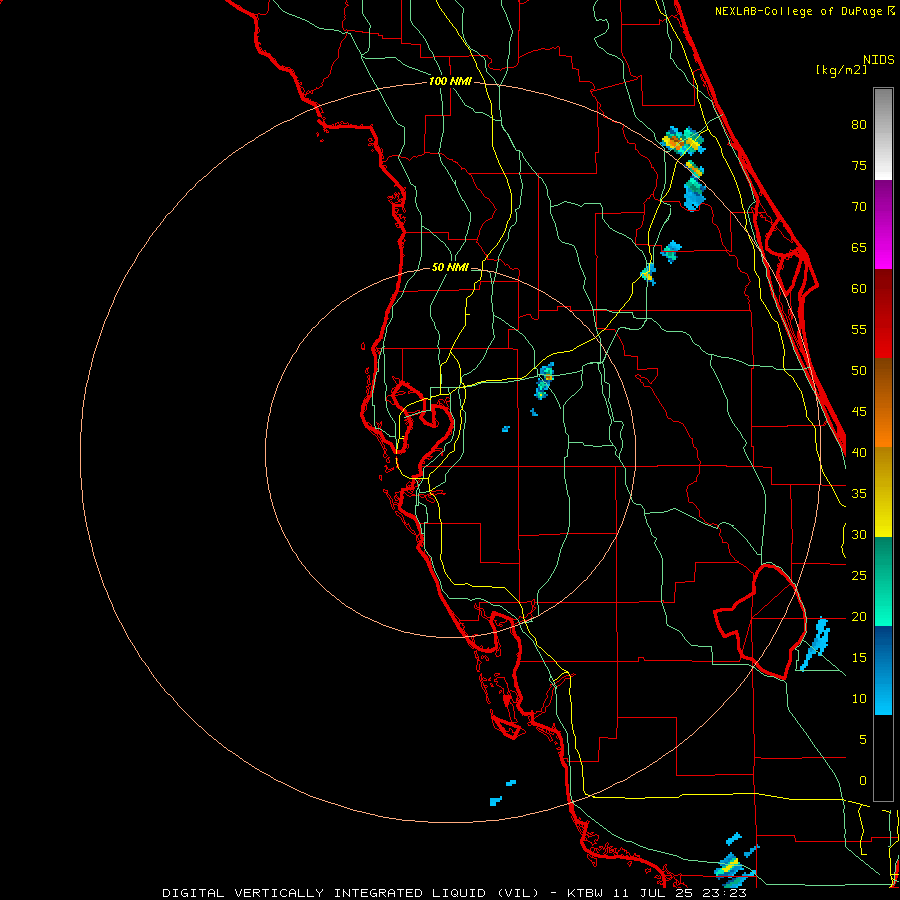Click the legend value 15
Image resolution: width=900 pixels, height=900 pixels.
(x=859, y=658)
